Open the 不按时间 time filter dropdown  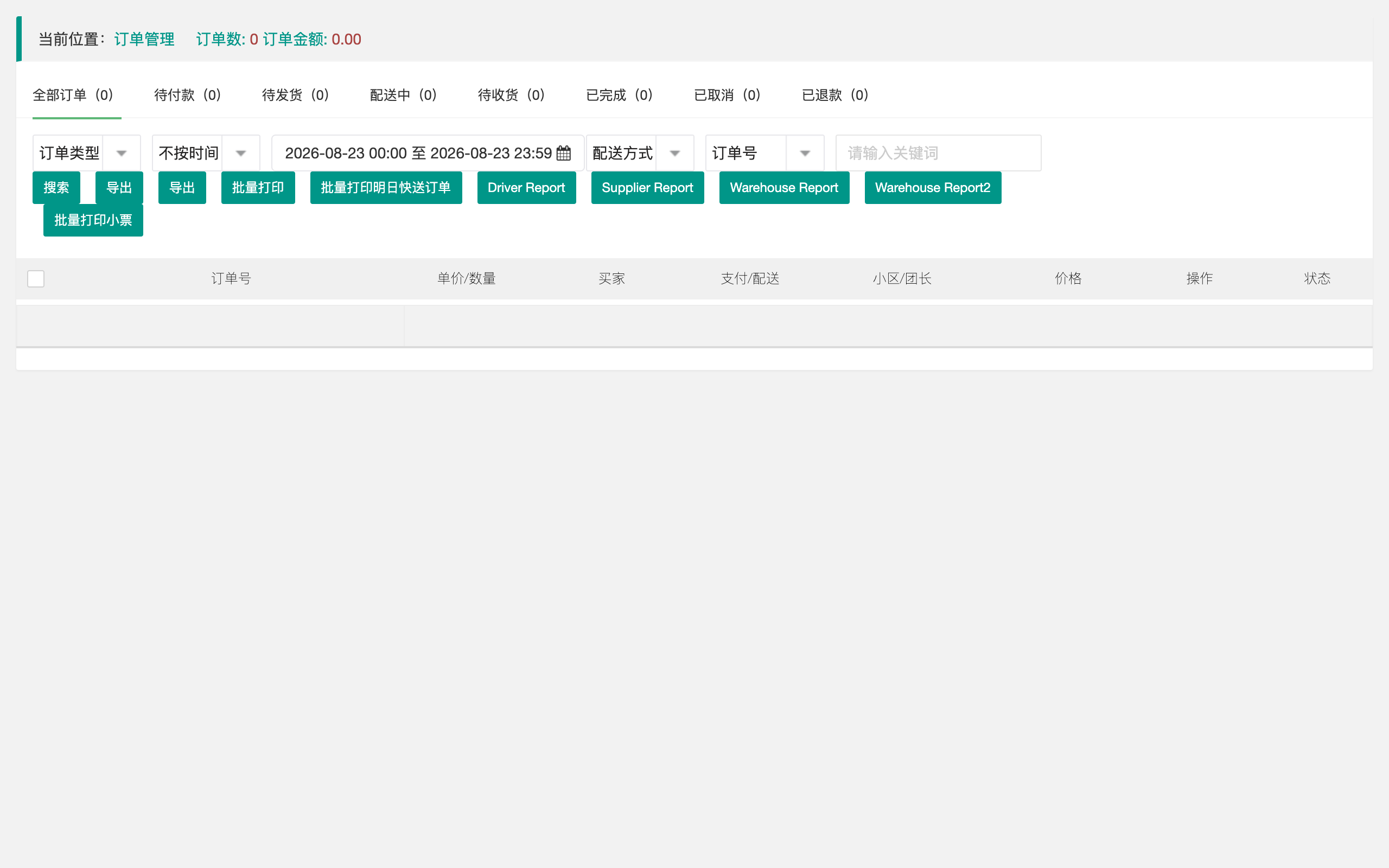206,154
